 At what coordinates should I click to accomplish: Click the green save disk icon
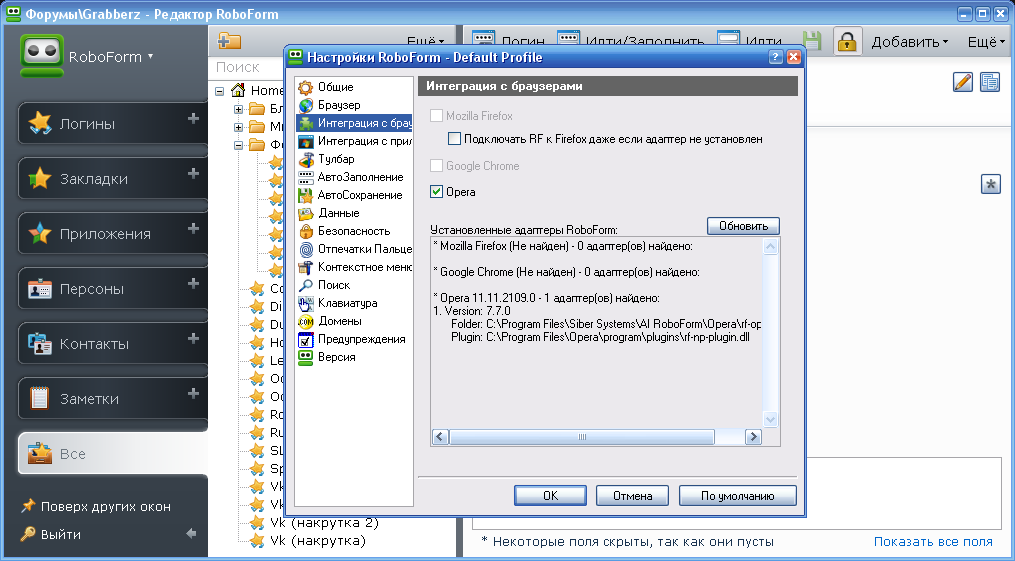tap(812, 41)
